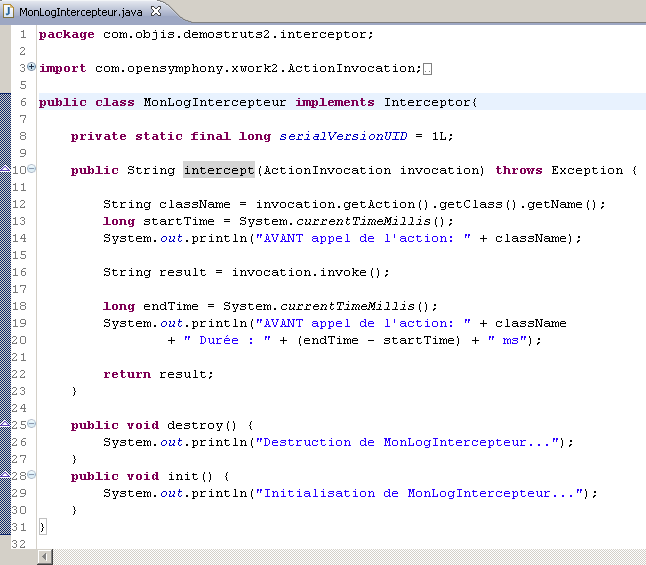Expand the folded import block on line 3
This screenshot has height=565, width=646.
[x=32, y=67]
